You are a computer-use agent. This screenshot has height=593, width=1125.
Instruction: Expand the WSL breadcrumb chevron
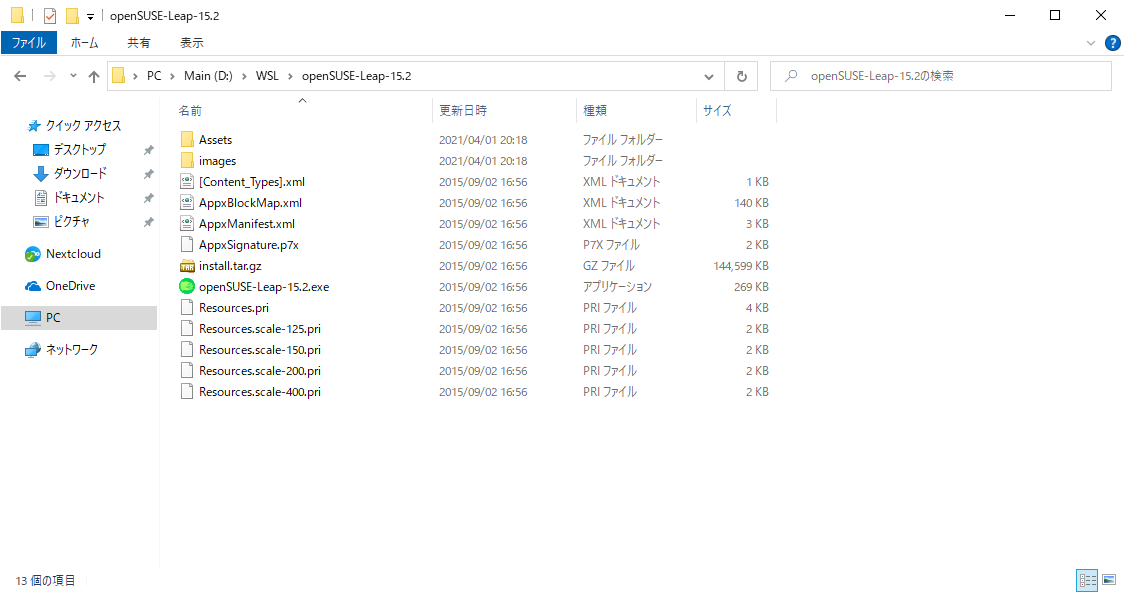pyautogui.click(x=291, y=76)
